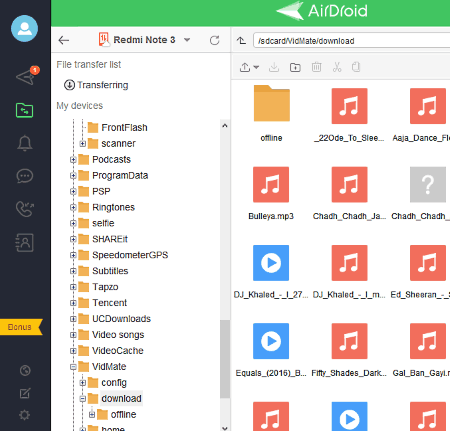Open the contacts icon in sidebar
The height and width of the screenshot is (431, 450).
coord(24,242)
